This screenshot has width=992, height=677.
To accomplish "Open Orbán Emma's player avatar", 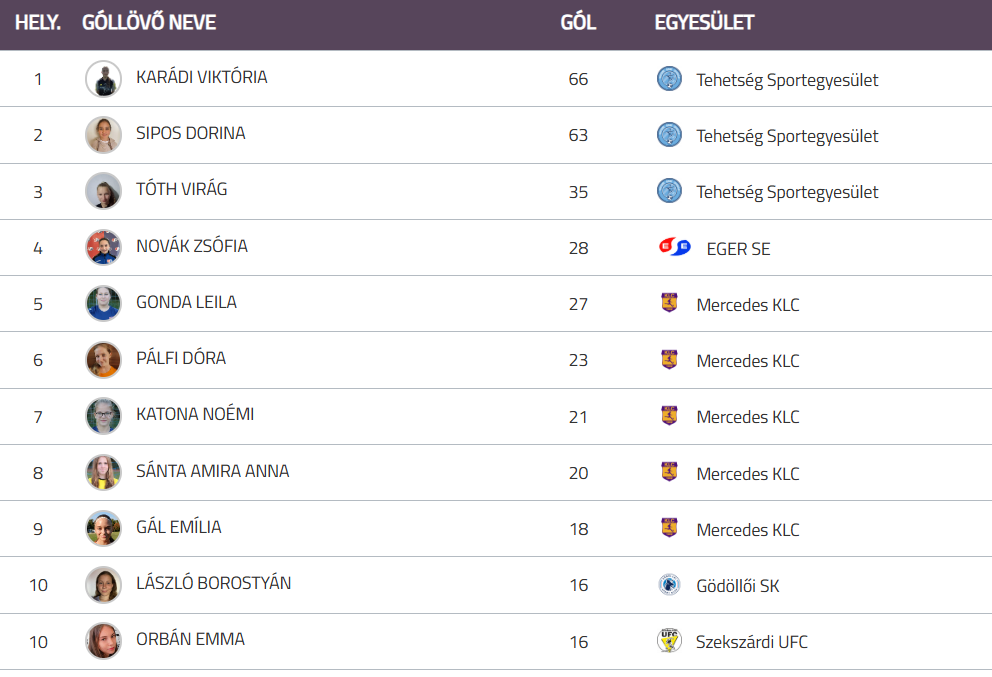I will pyautogui.click(x=103, y=641).
